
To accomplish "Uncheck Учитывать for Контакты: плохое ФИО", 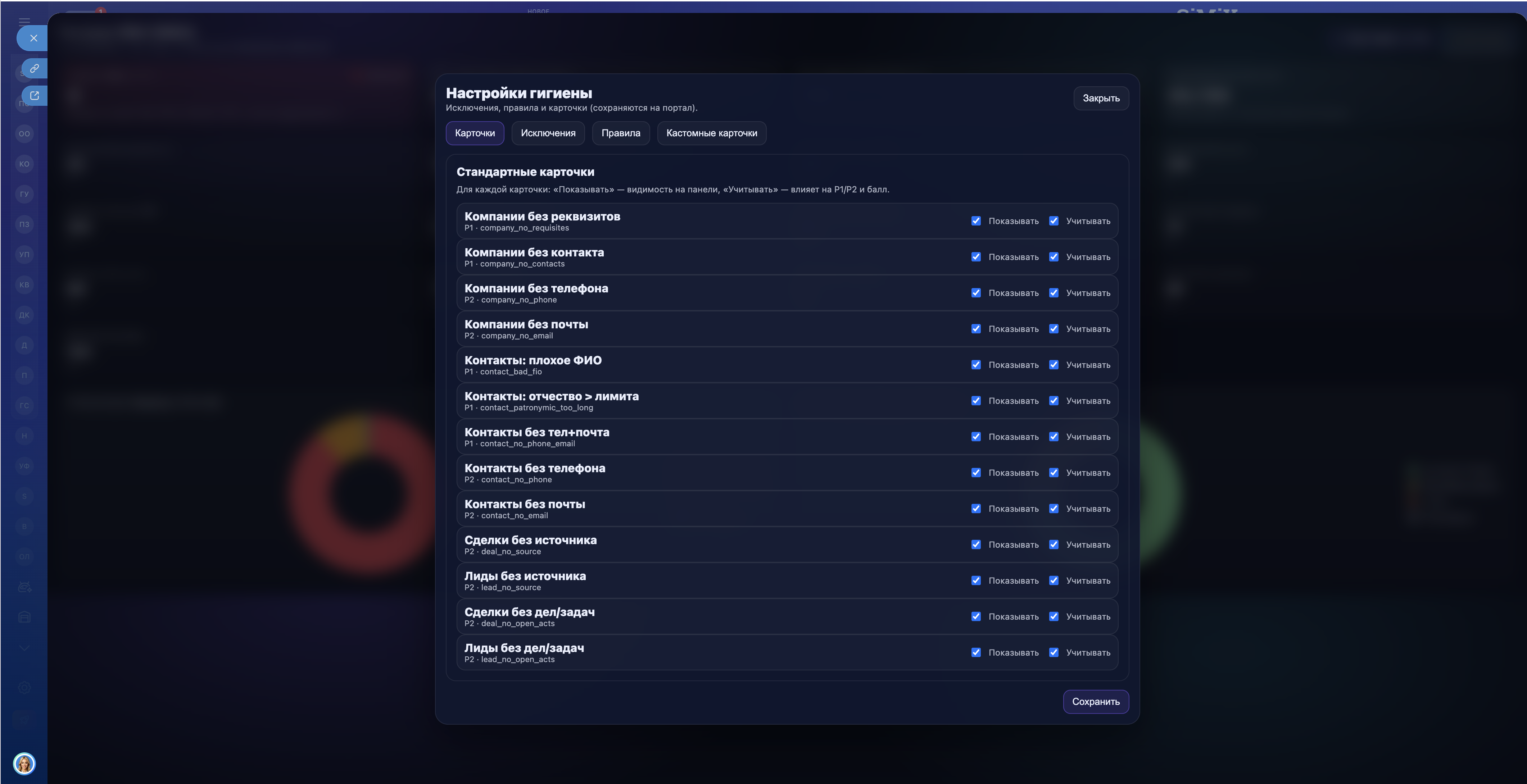I will point(1054,365).
